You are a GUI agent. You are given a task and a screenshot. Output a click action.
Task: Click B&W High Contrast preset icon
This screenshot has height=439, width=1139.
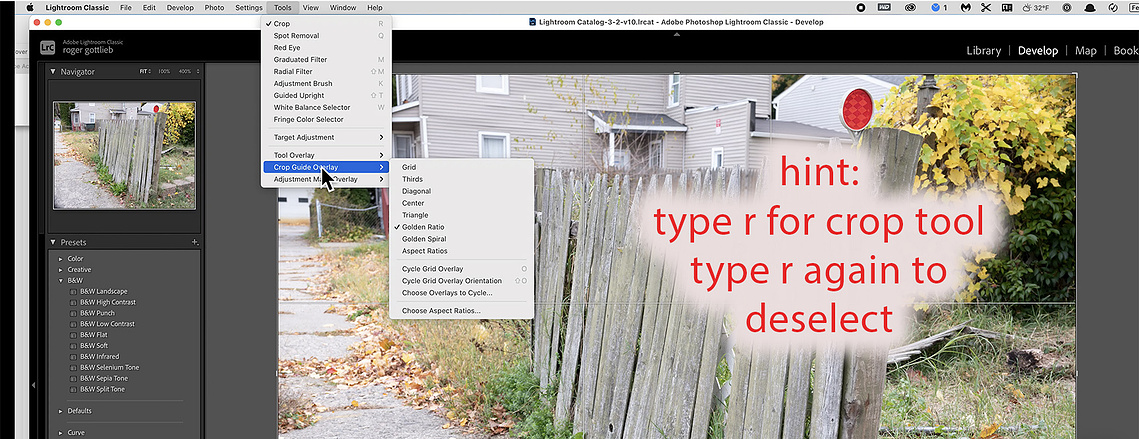pyautogui.click(x=73, y=302)
